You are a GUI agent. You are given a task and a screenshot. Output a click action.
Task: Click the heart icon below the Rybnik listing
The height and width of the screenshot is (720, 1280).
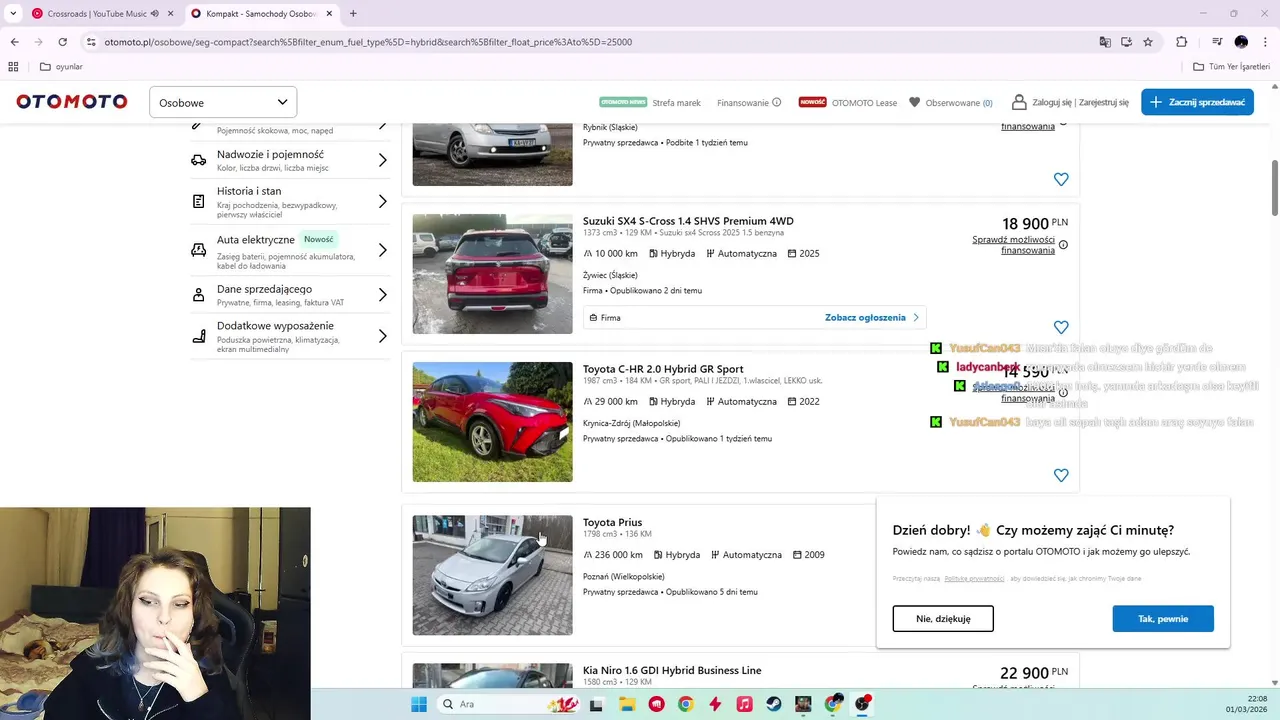tap(1061, 179)
